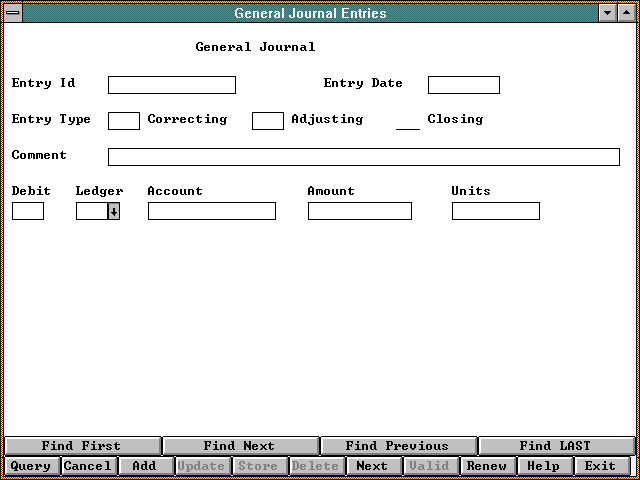640x480 pixels.
Task: Click the Find First button
Action: click(82, 446)
